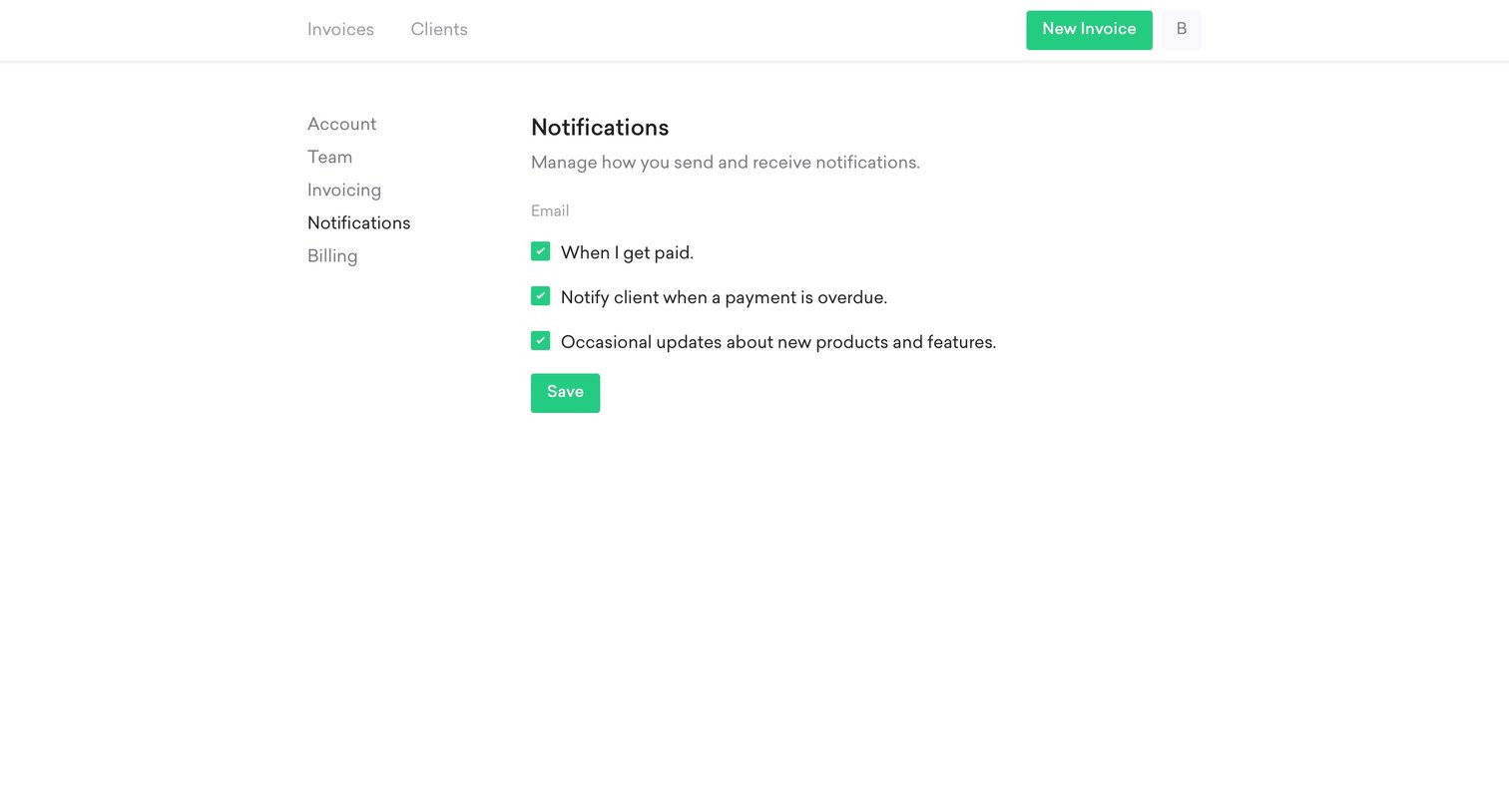Open the Invoices page

click(x=340, y=30)
